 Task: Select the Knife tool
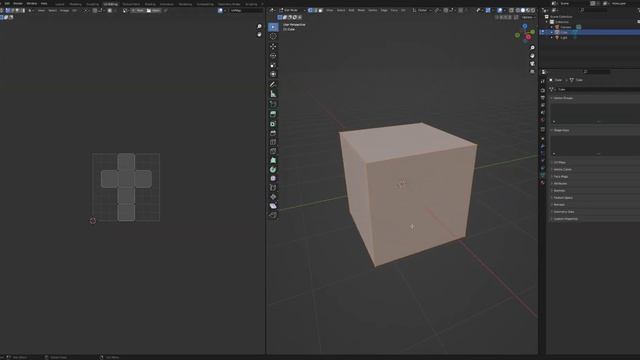tap(273, 151)
